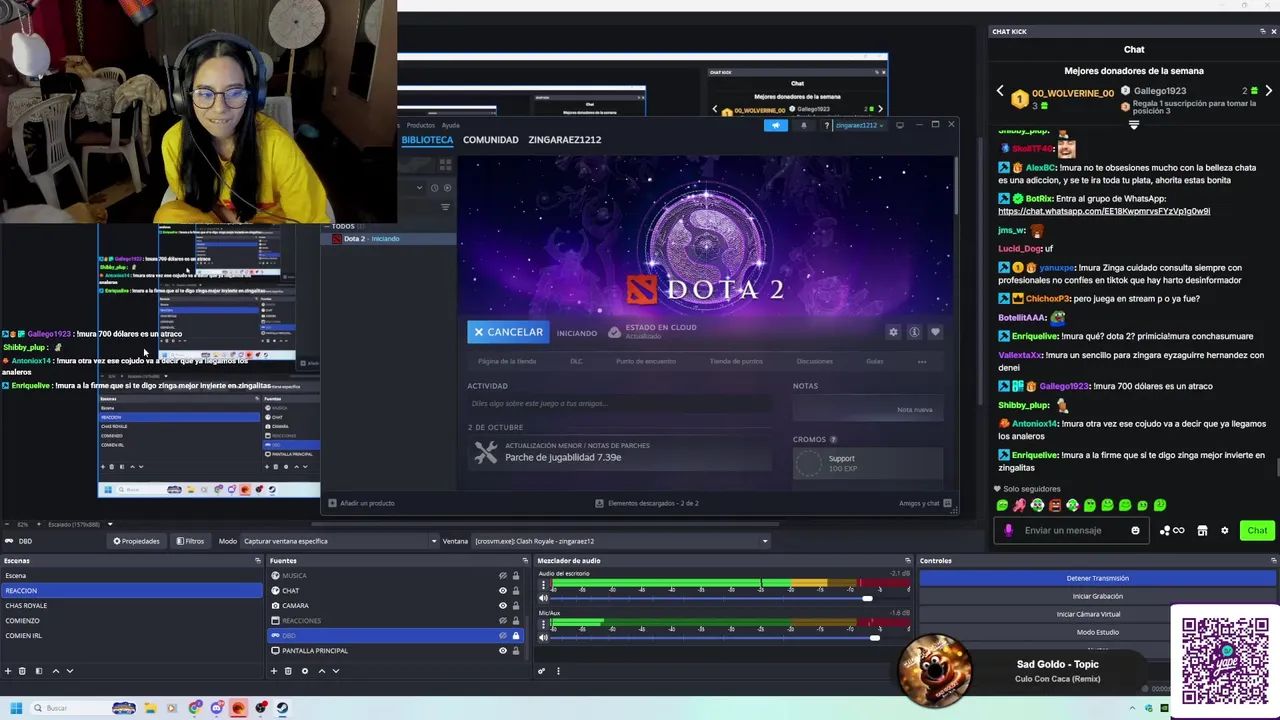Select Dota 2 in the Steam library list

point(388,239)
